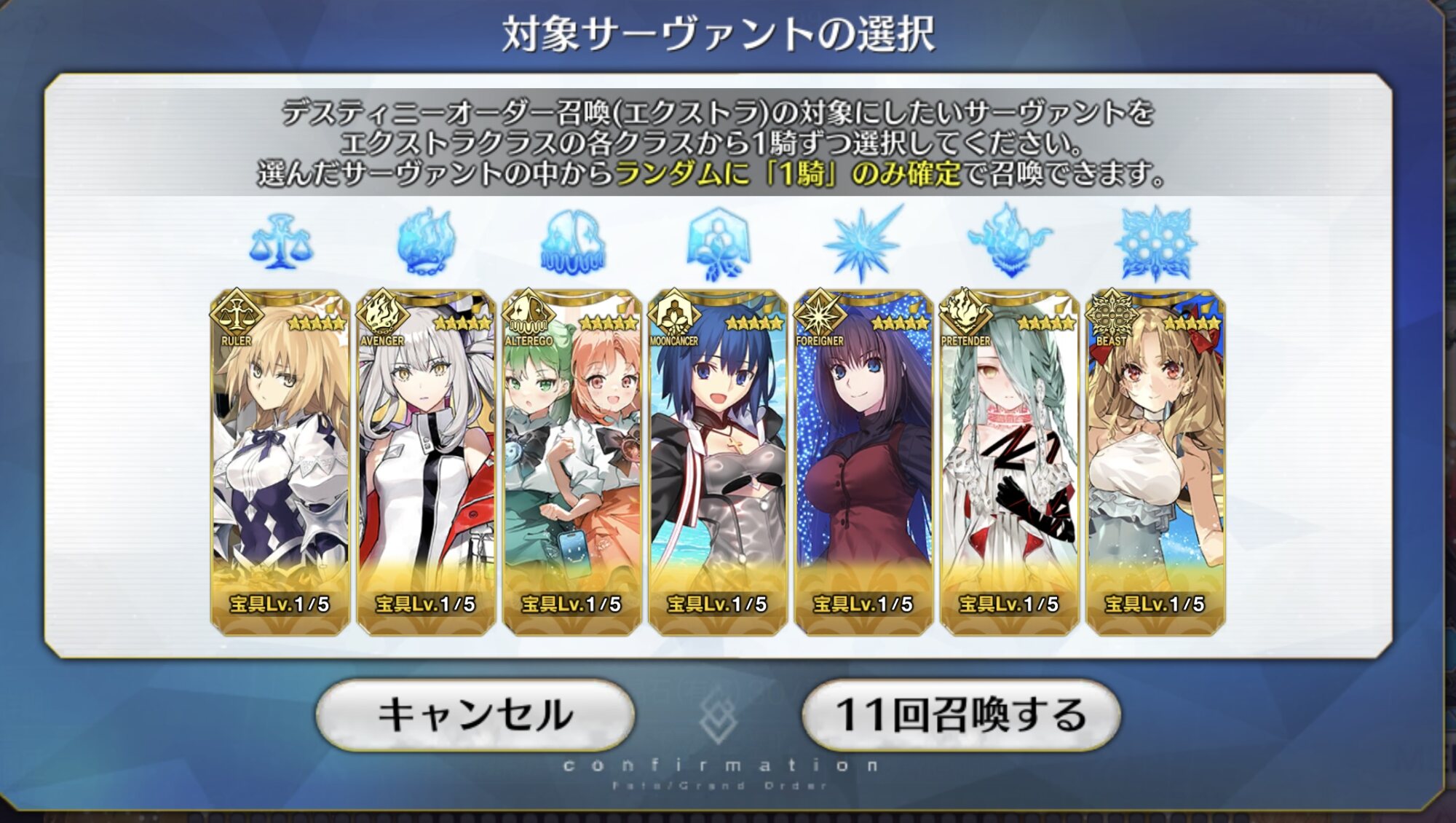Select the blue Moon Cancer class icon
This screenshot has width=1456, height=823.
[718, 244]
